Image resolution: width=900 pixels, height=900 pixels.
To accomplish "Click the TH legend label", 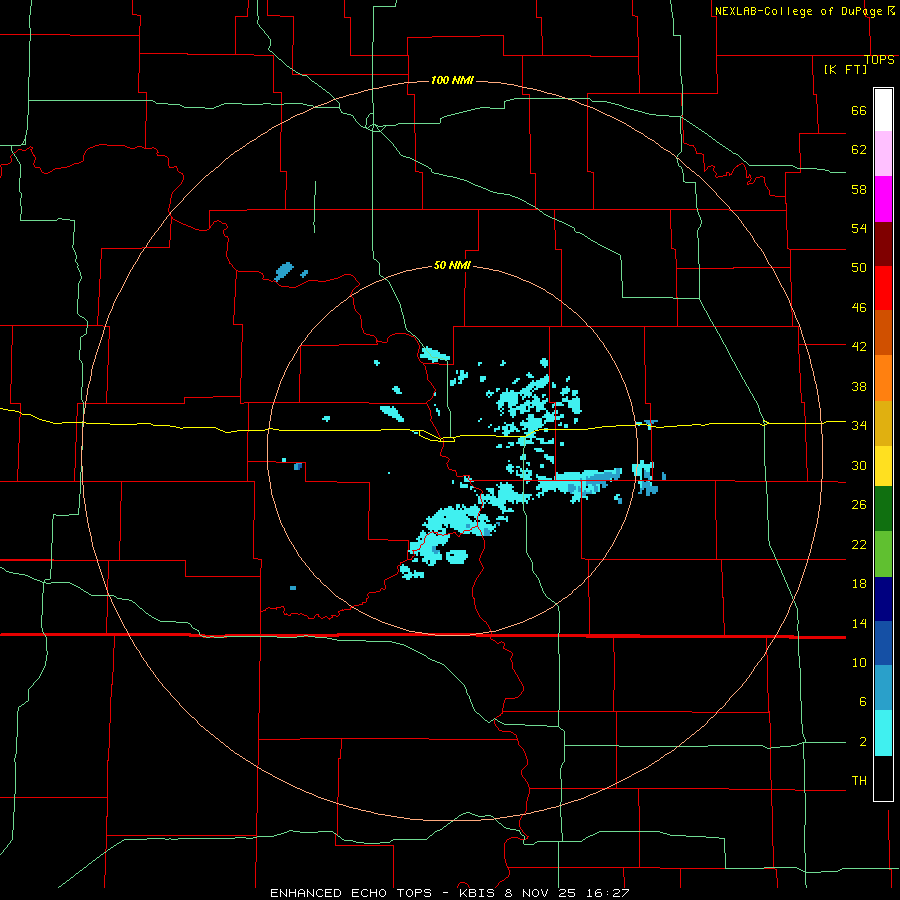I will [x=859, y=780].
